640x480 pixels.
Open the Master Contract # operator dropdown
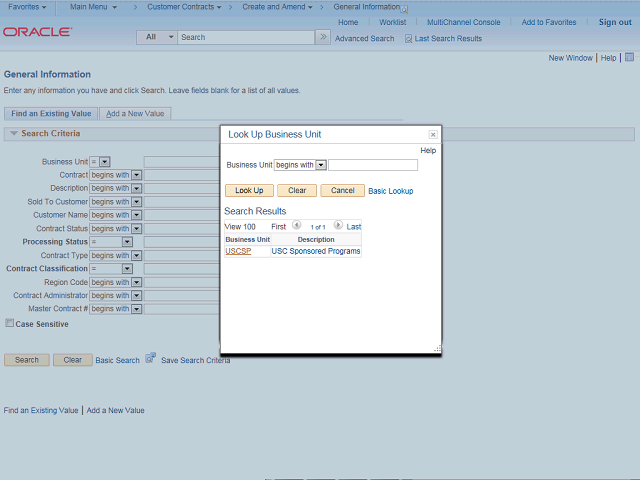(137, 309)
